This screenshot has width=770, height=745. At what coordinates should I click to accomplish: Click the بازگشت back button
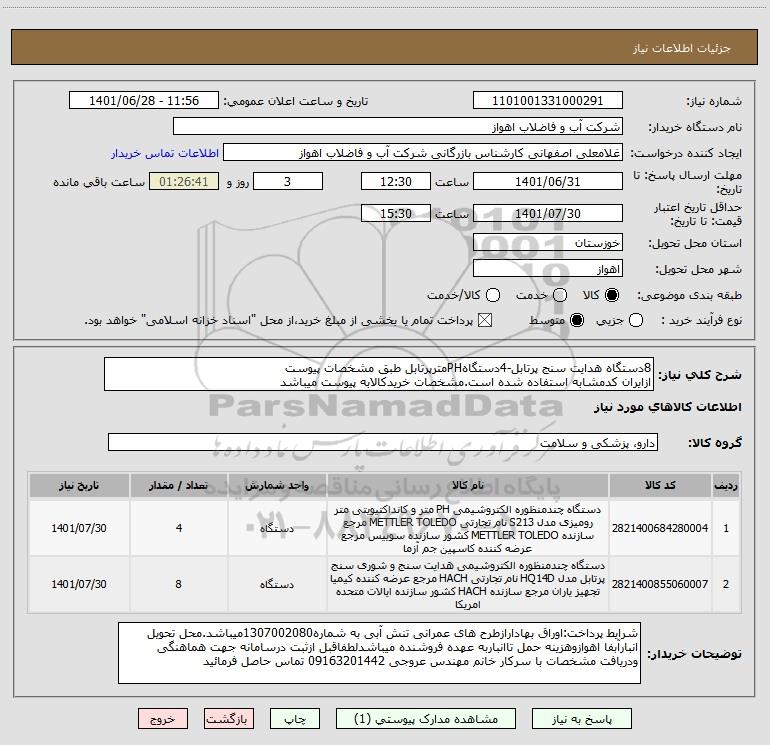(229, 719)
